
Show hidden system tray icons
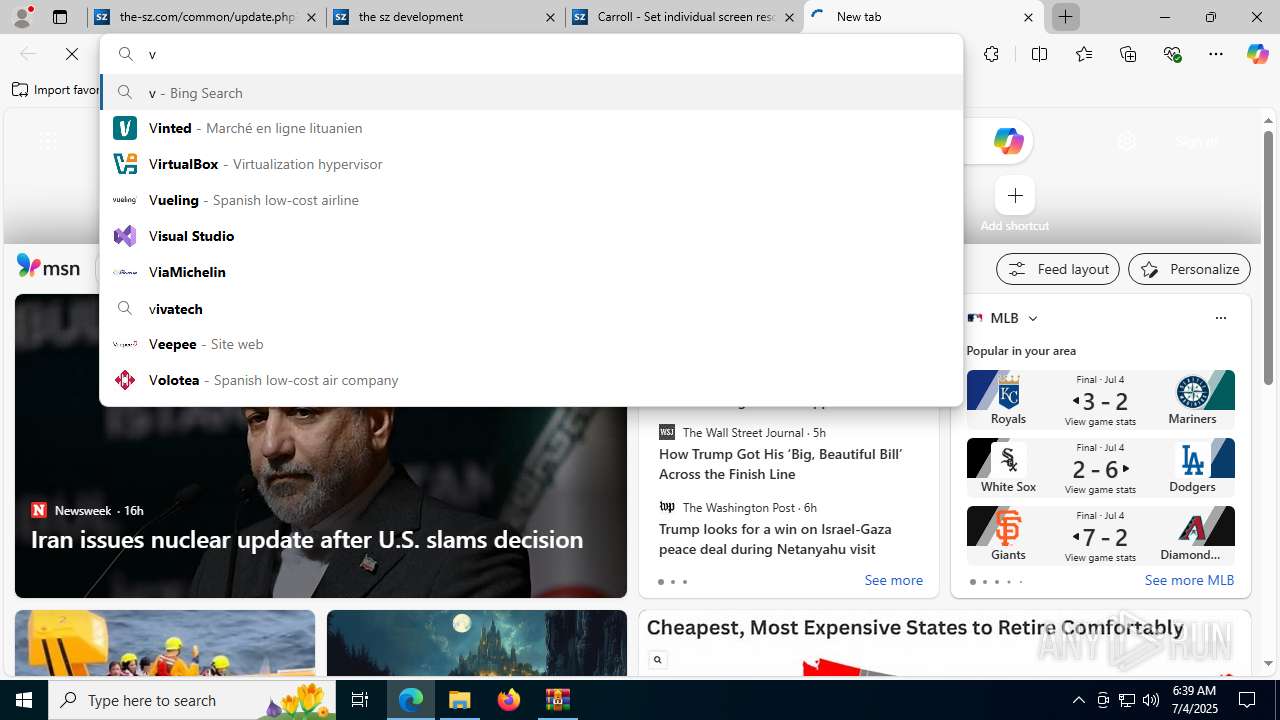1078,700
